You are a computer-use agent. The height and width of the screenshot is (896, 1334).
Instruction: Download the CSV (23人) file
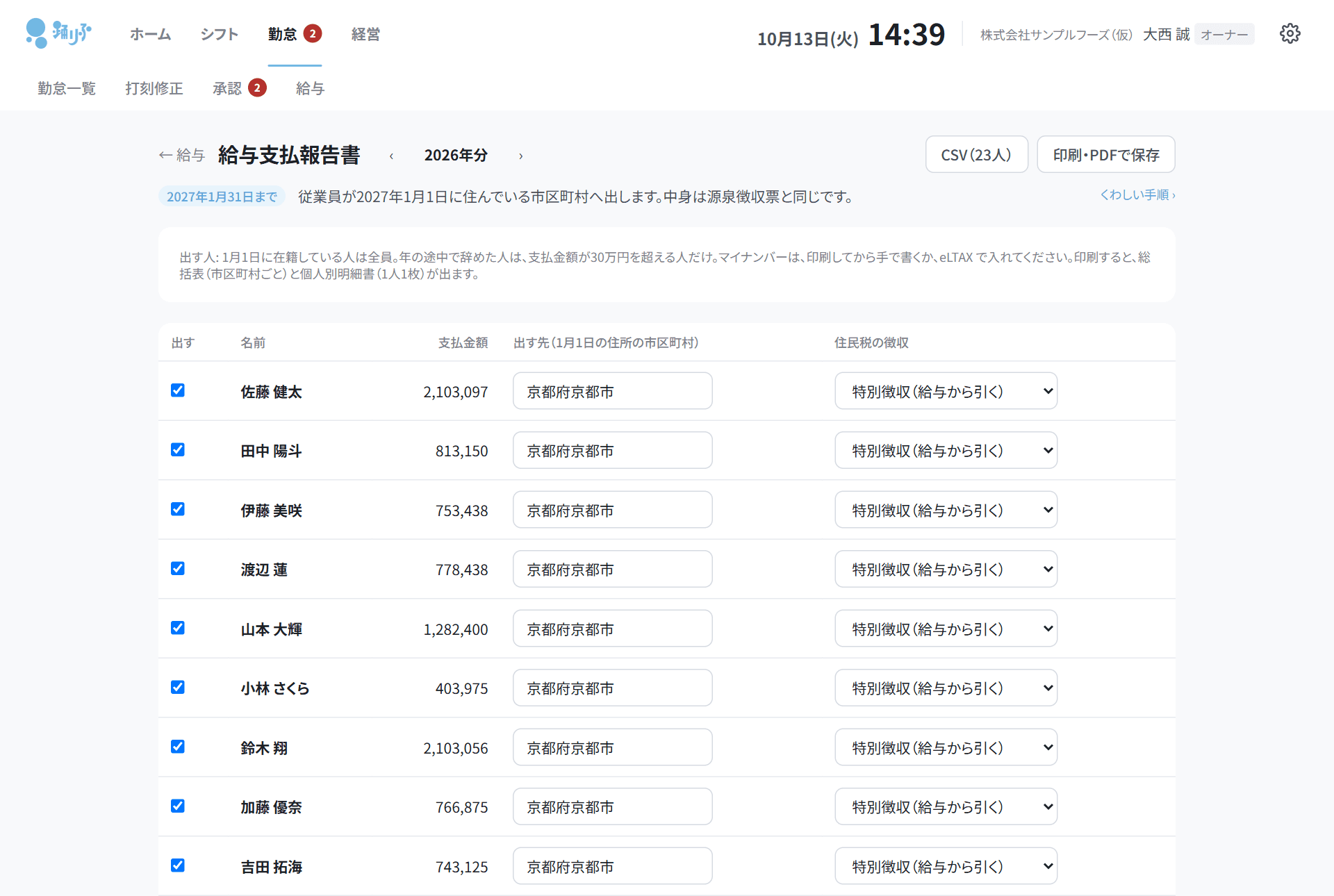coord(976,154)
